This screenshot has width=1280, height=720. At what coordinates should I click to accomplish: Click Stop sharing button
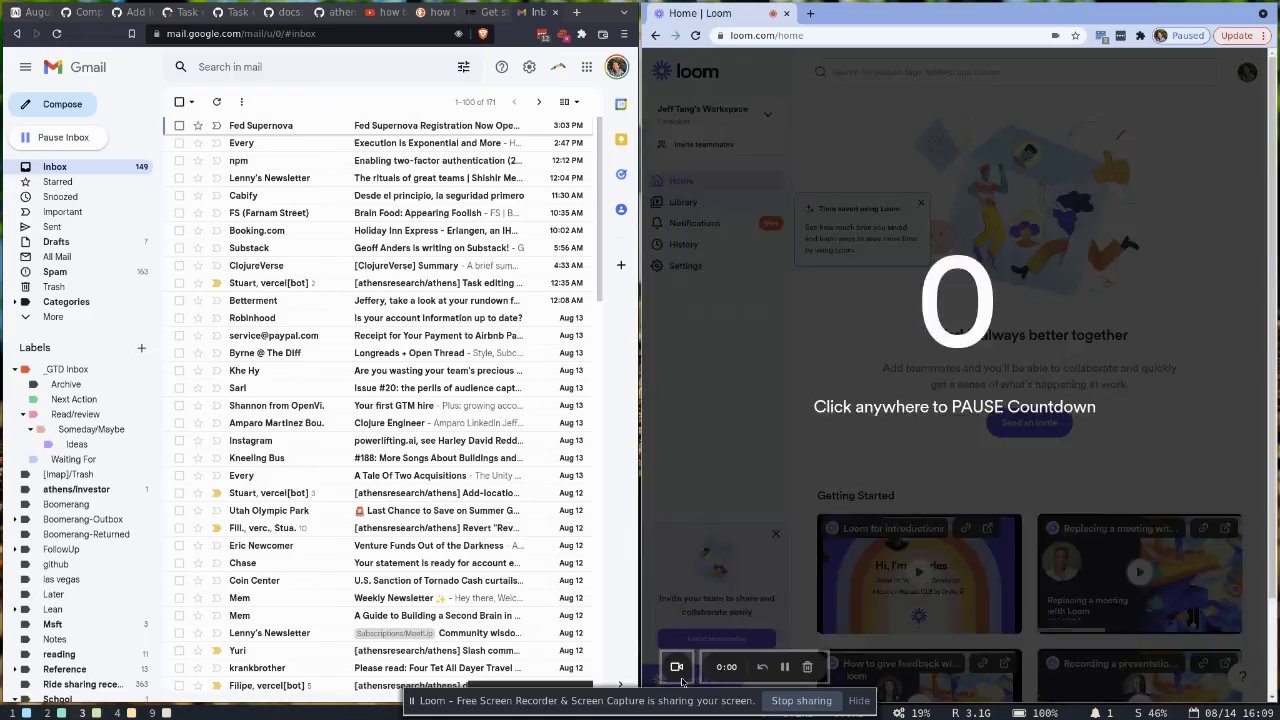[801, 701]
